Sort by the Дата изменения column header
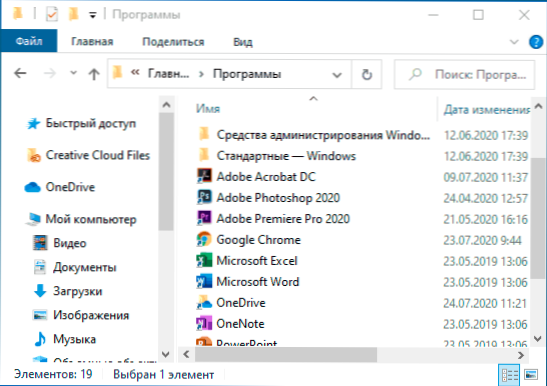 (x=486, y=110)
